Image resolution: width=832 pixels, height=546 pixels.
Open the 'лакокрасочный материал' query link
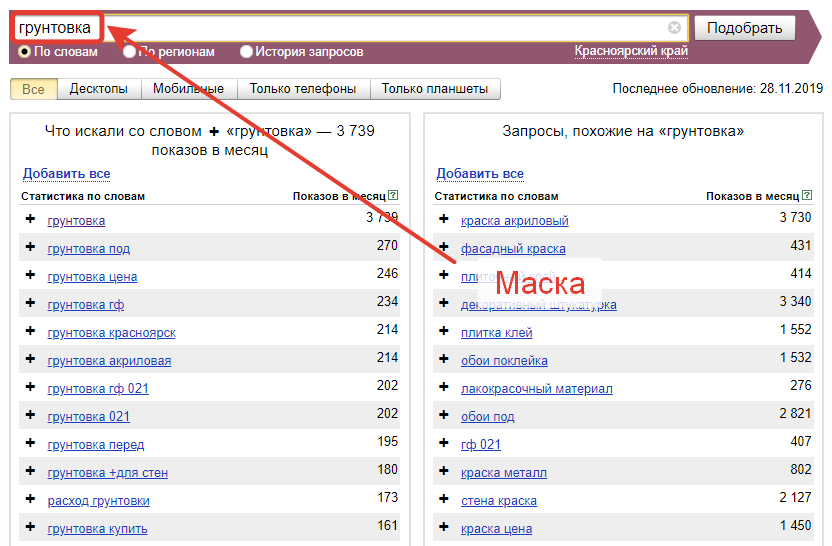[x=537, y=388]
